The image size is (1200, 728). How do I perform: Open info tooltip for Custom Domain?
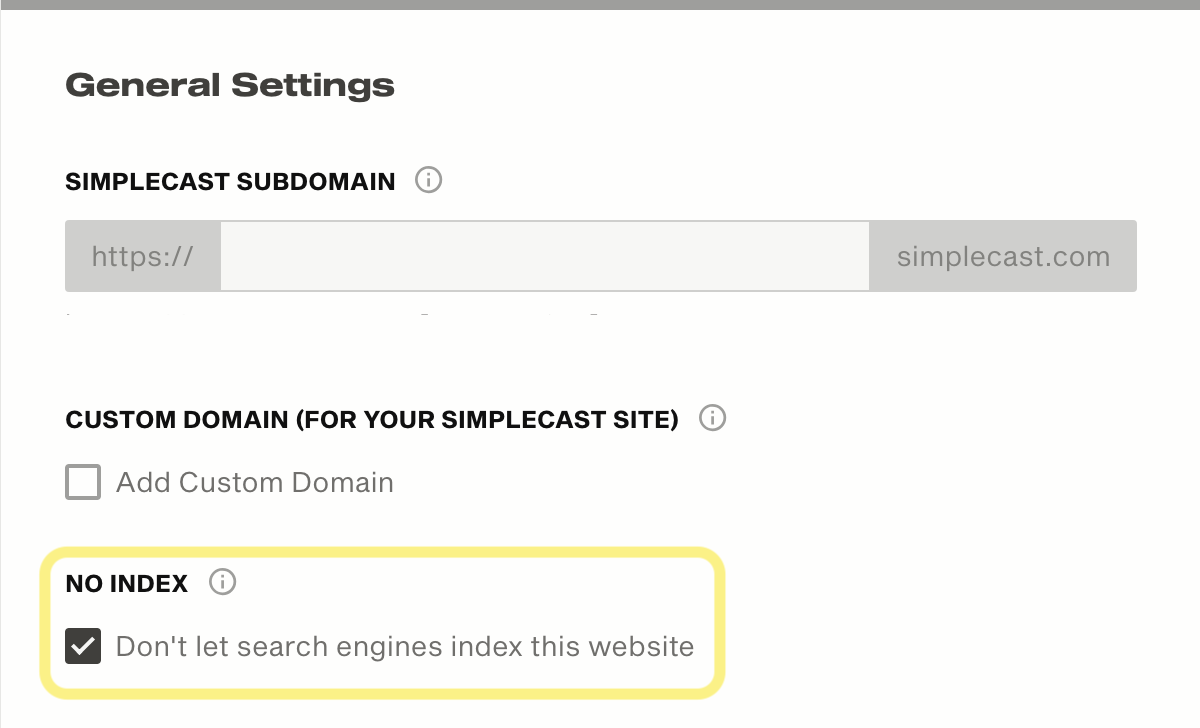tap(712, 418)
